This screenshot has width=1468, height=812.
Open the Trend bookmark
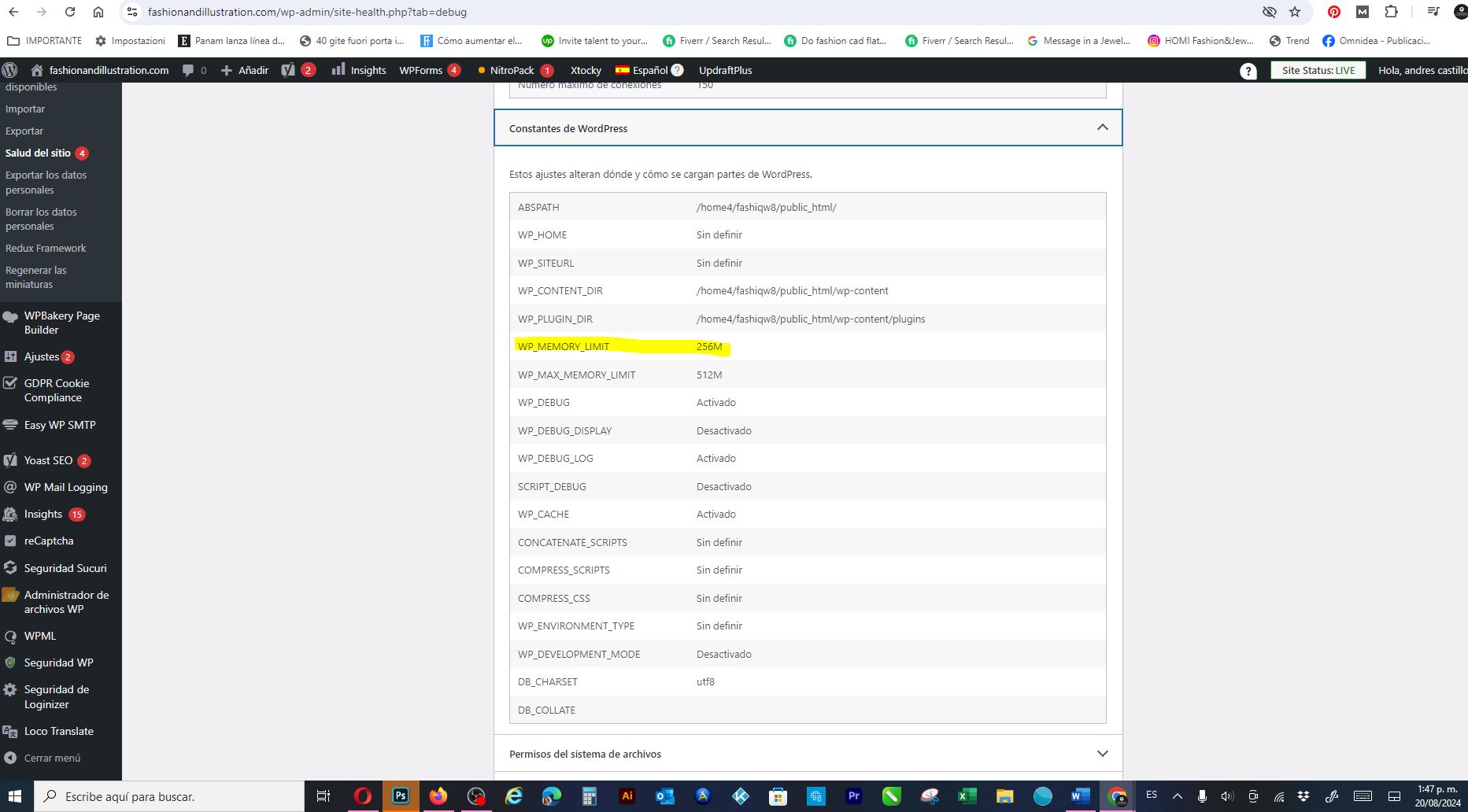click(x=1289, y=40)
